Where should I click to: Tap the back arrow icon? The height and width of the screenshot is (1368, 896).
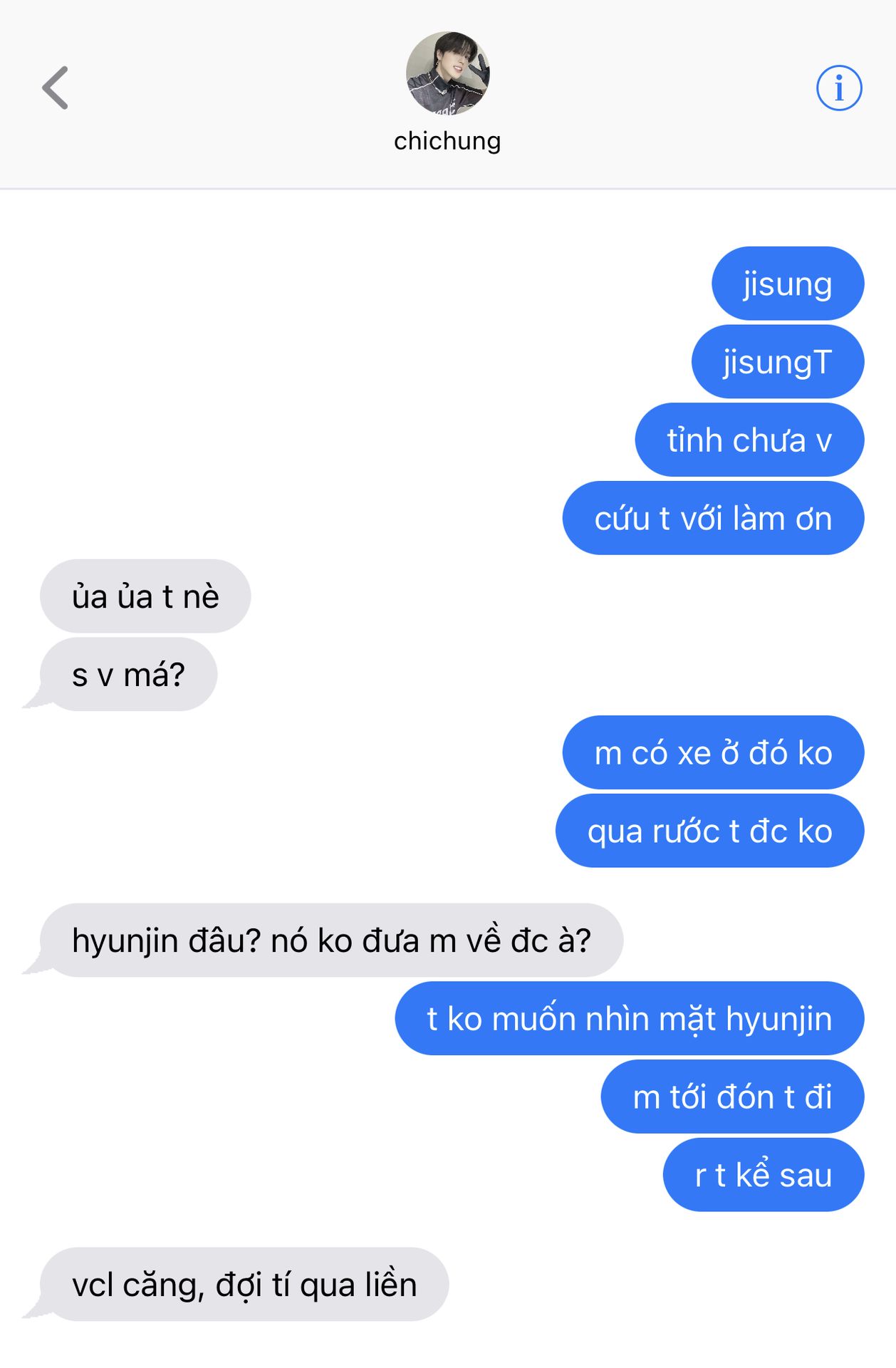[56, 88]
